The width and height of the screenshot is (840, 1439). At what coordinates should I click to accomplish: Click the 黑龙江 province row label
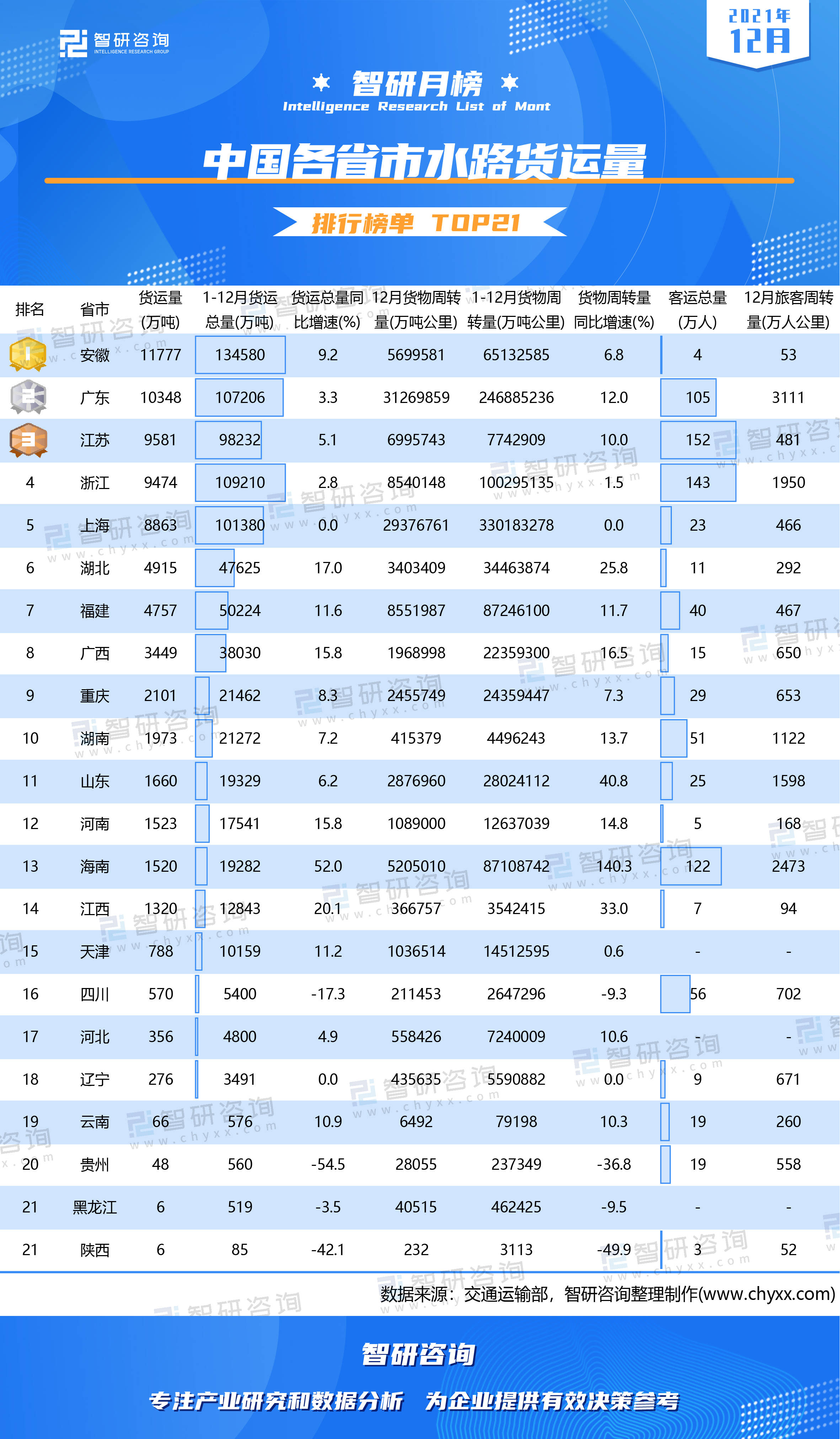94,1207
